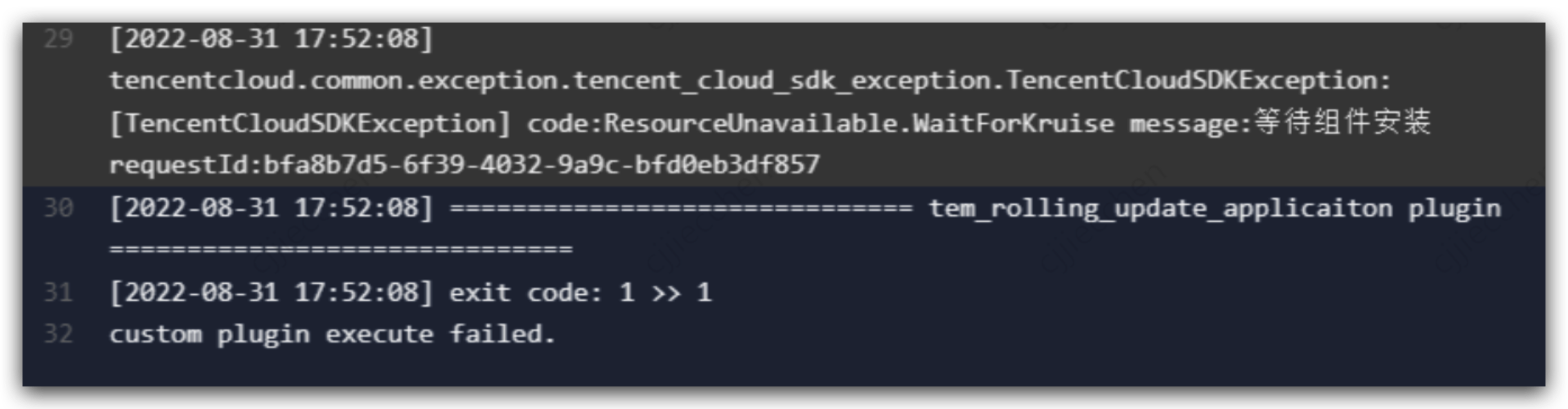Click the equals-sign separator before plugin name

pos(682,208)
